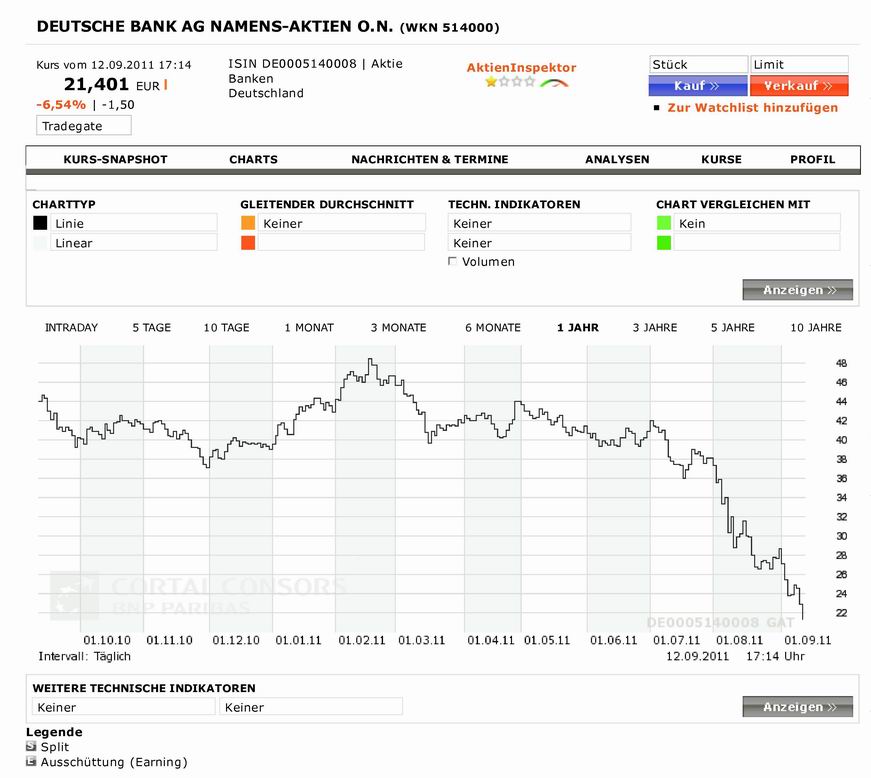
Task: Open second Techn. Indikatoren Keiner dropdown
Action: tap(539, 243)
